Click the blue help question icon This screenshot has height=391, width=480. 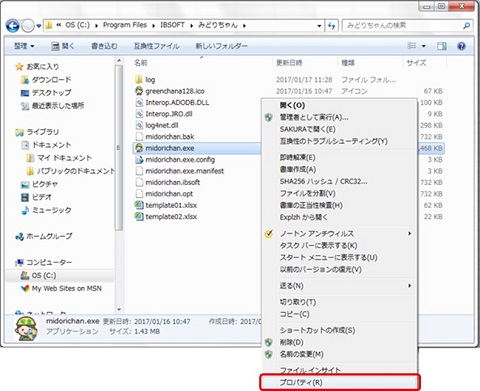click(461, 46)
